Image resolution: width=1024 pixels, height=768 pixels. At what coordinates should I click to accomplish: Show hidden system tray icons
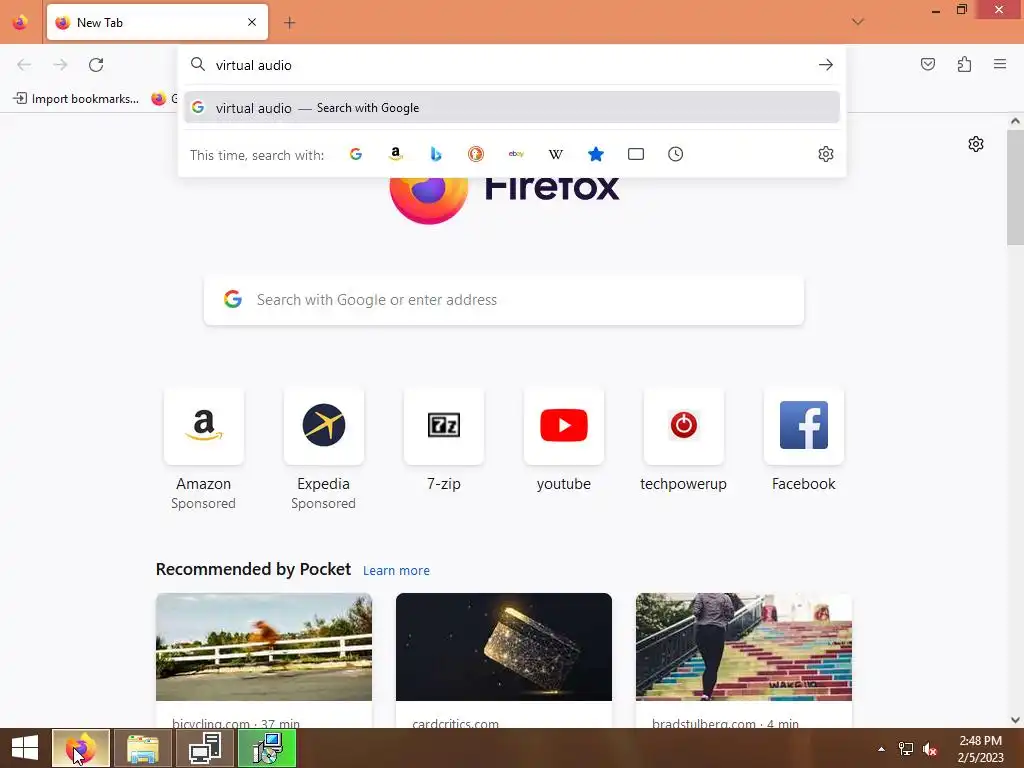point(881,749)
